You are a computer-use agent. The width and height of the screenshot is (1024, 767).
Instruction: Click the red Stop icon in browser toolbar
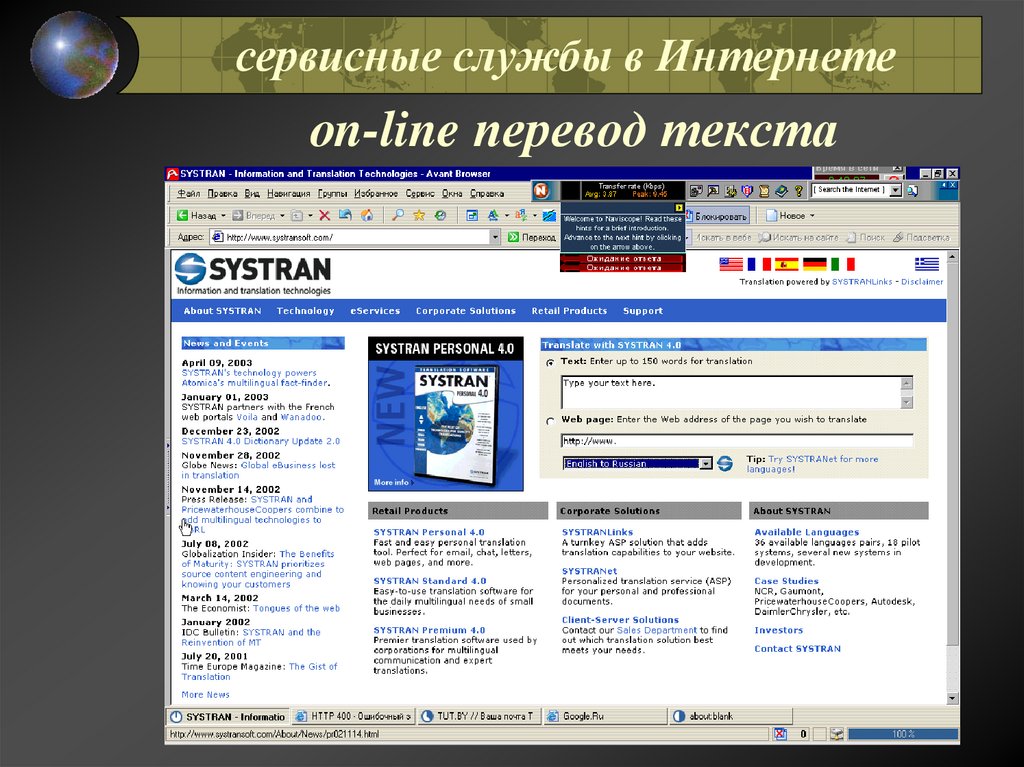(x=324, y=215)
